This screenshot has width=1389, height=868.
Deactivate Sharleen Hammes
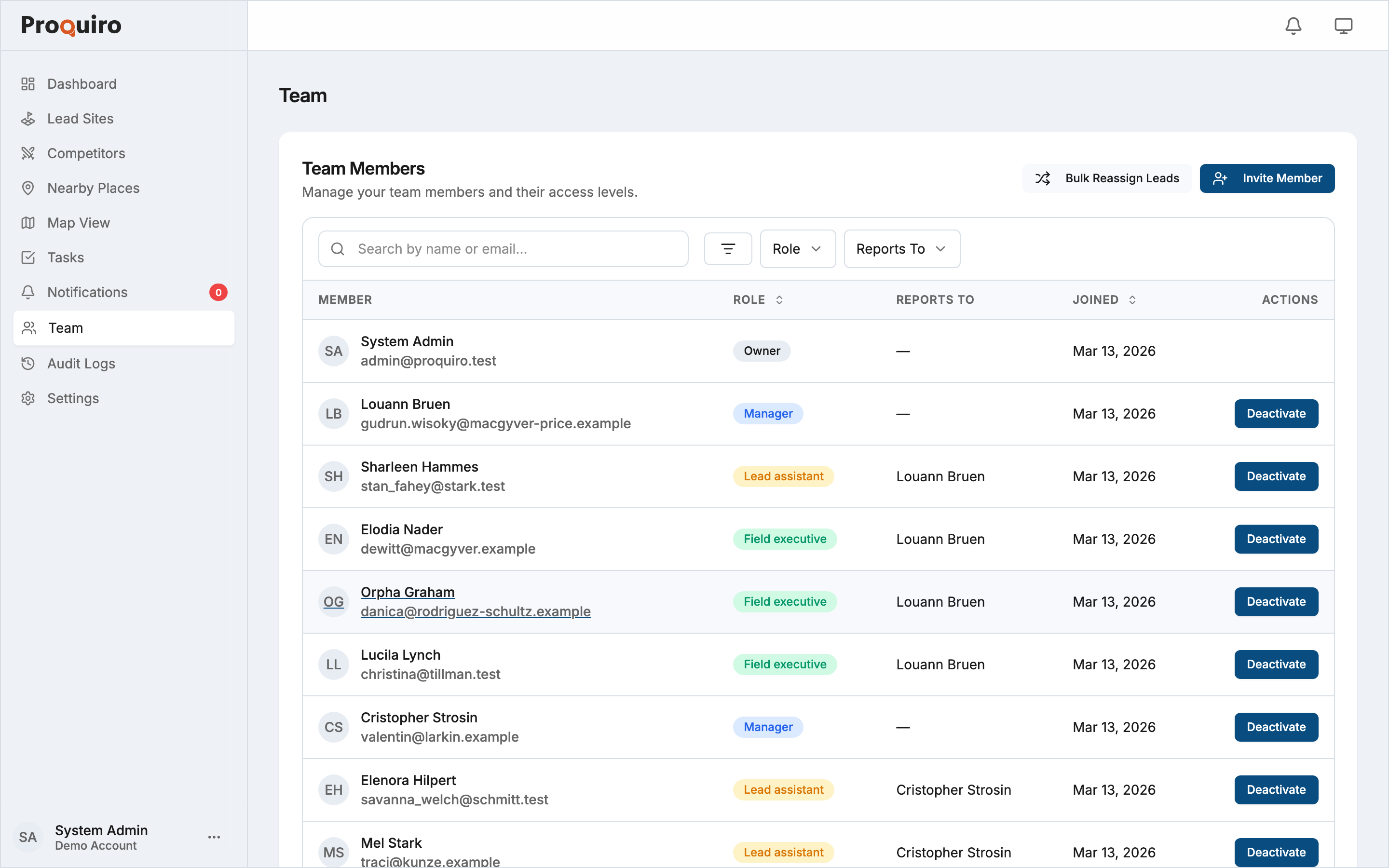pos(1275,476)
